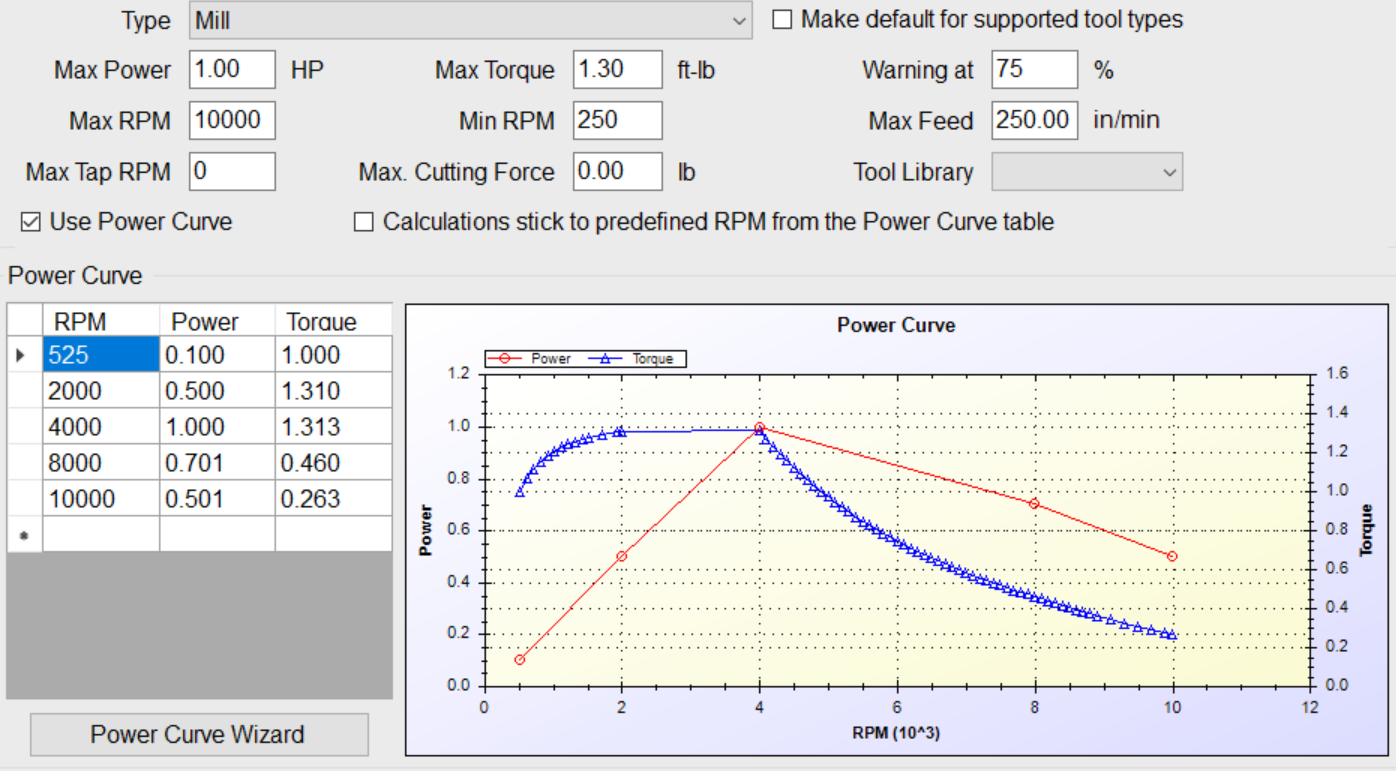Click the row selector arrow for first row
This screenshot has width=1396, height=771.
click(x=24, y=355)
